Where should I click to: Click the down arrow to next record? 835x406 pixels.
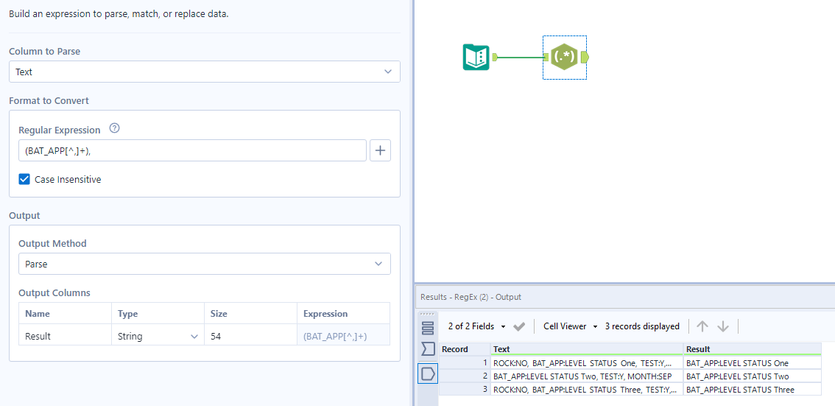723,326
